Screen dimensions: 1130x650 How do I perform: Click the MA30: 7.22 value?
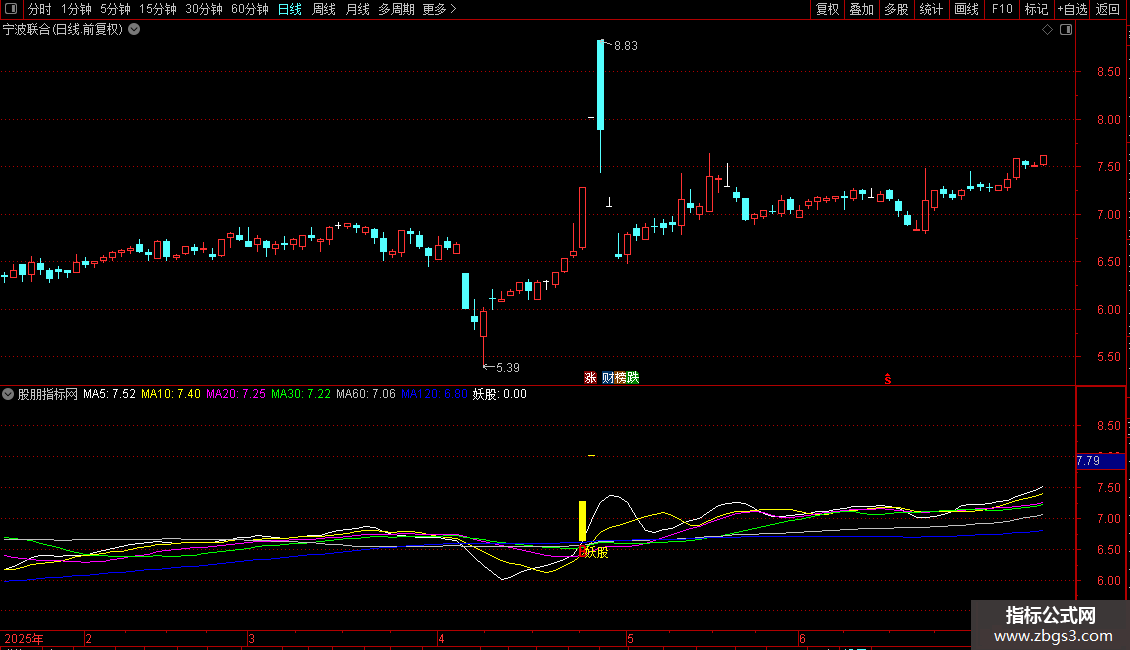tap(301, 394)
